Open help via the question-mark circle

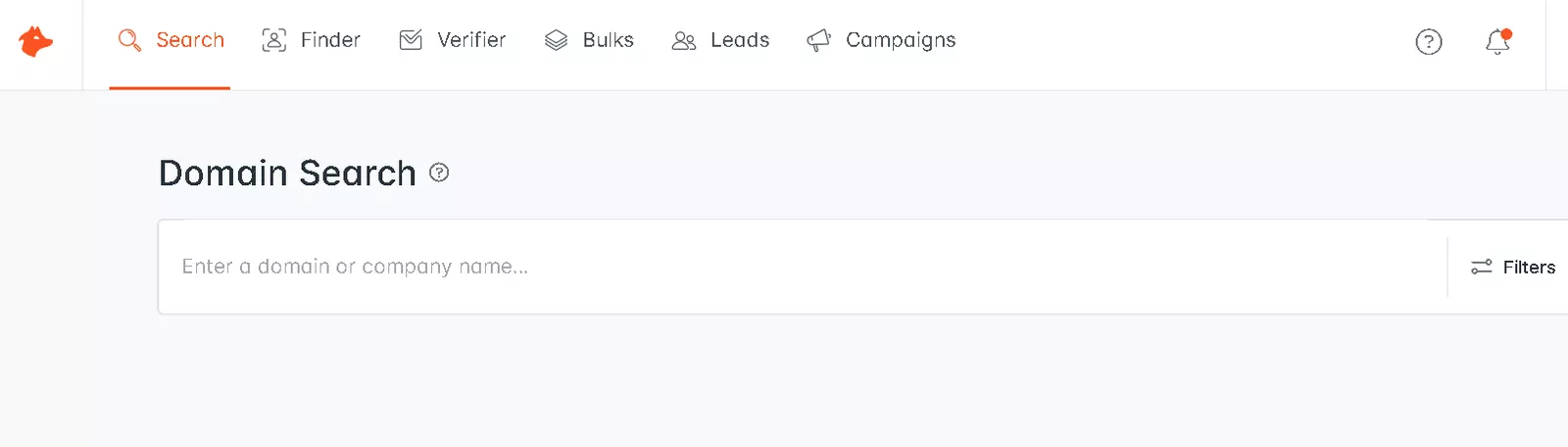point(1429,41)
